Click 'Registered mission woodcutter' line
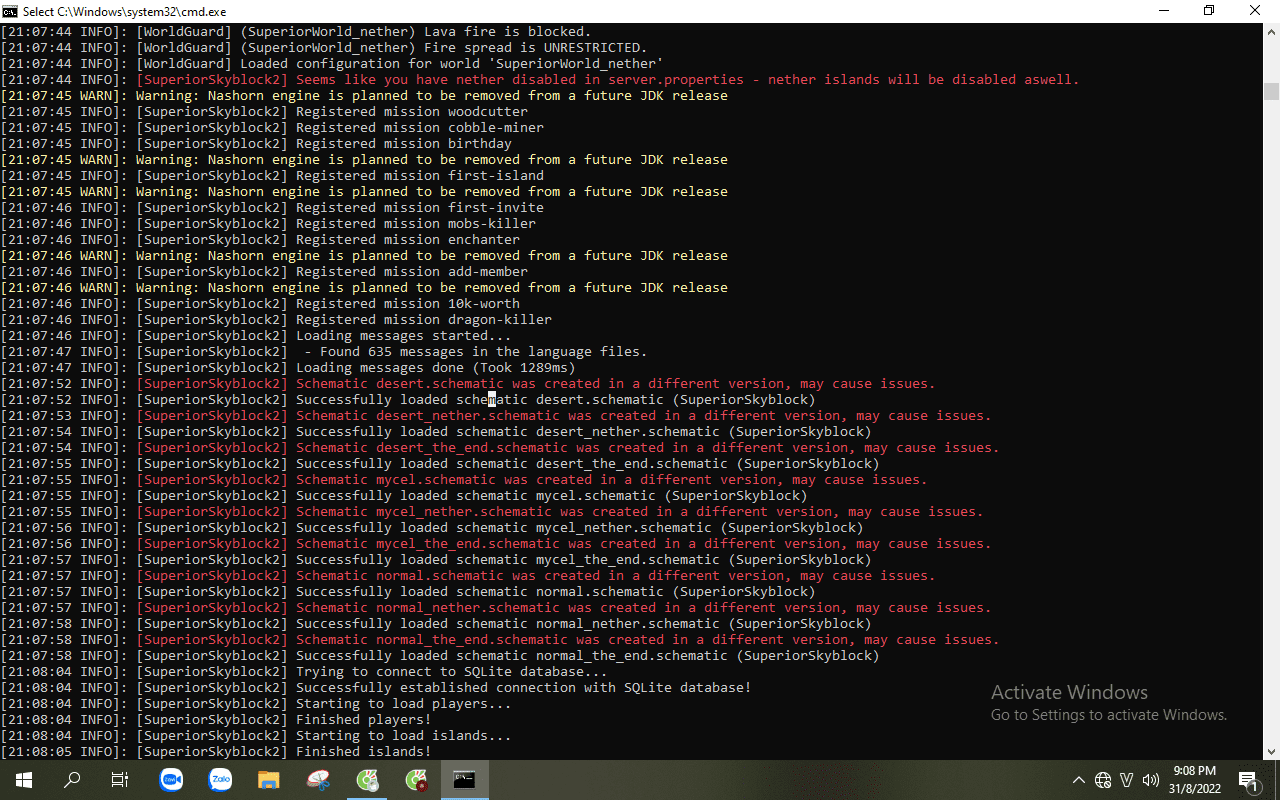 click(264, 112)
